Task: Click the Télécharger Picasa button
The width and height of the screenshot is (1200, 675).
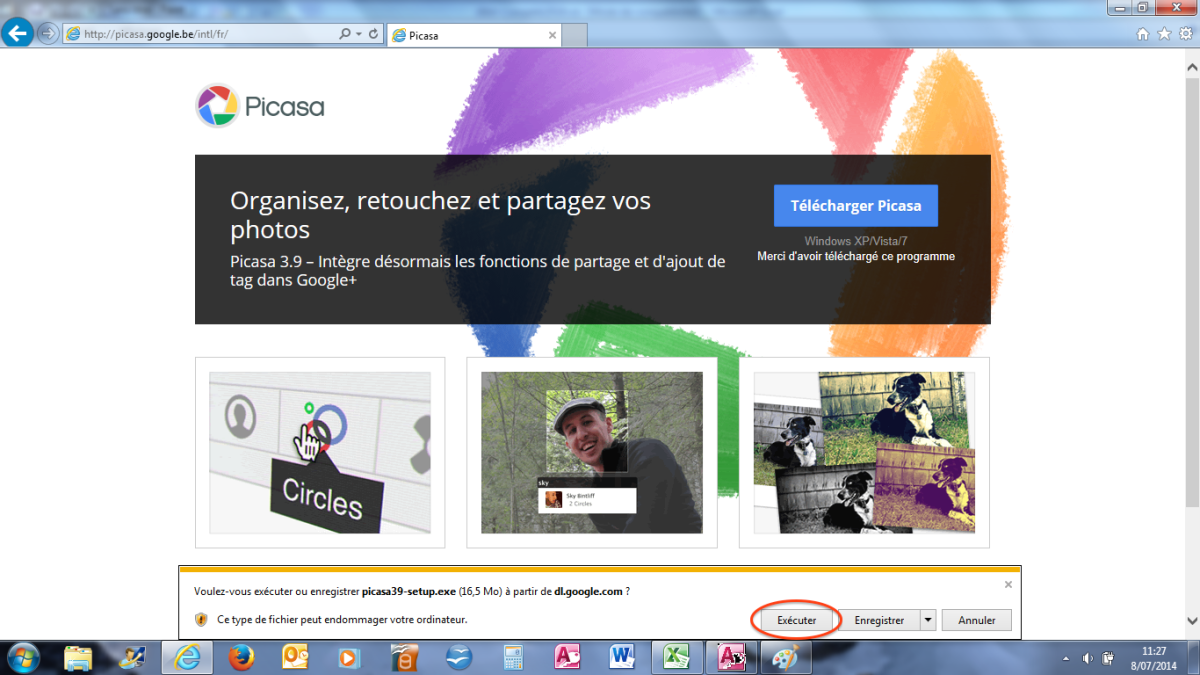Action: click(856, 206)
